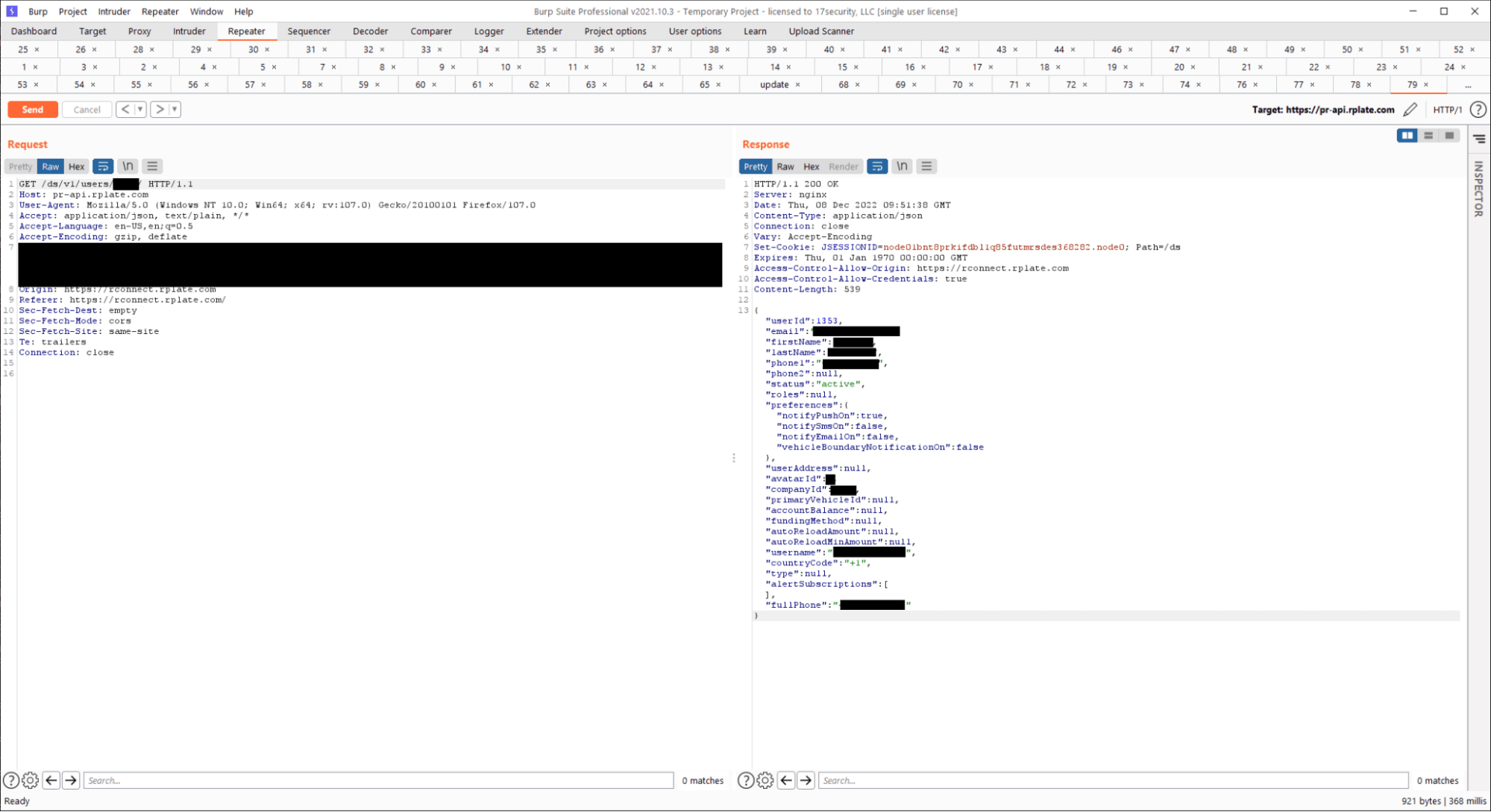Viewport: 1491px width, 812px height.
Task: Switch Request view to Hex
Action: tap(76, 166)
